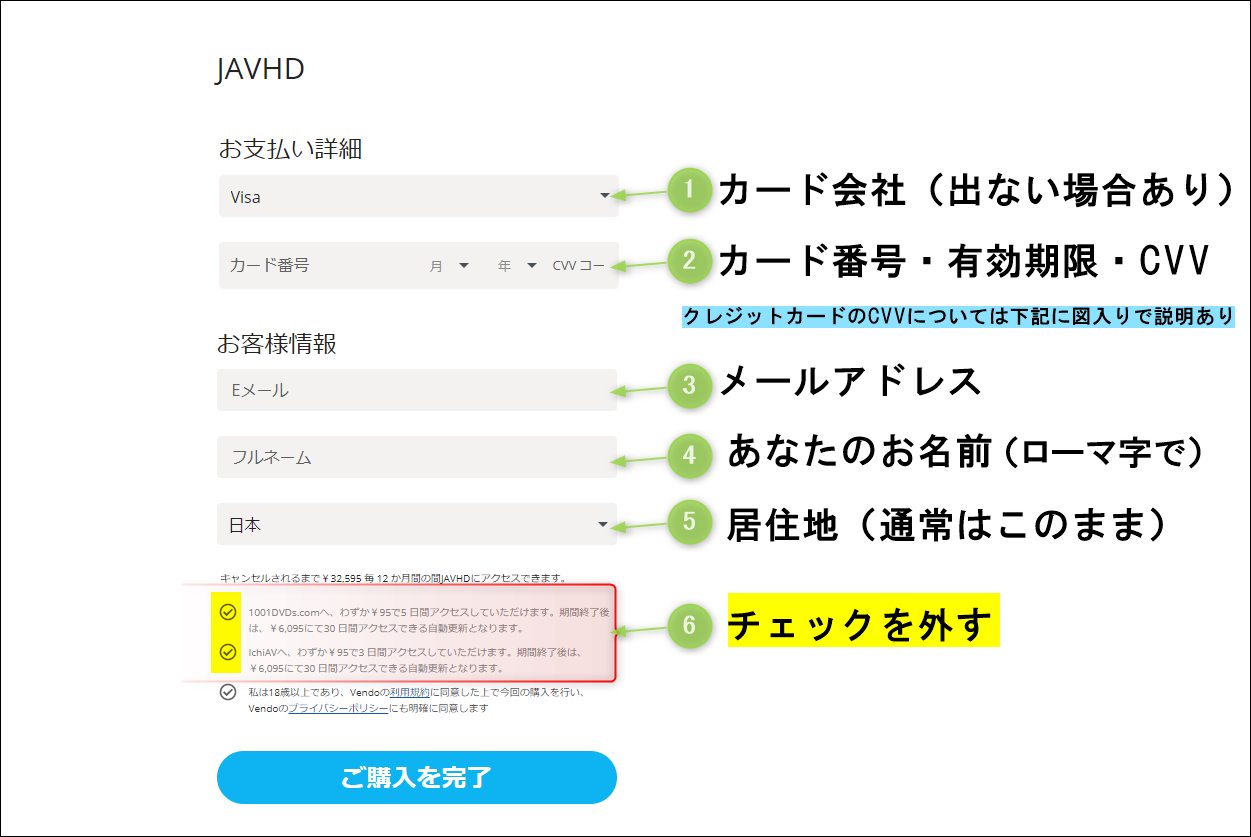Expand the expiry month 月 dropdown
This screenshot has height=837, width=1251.
click(x=449, y=266)
